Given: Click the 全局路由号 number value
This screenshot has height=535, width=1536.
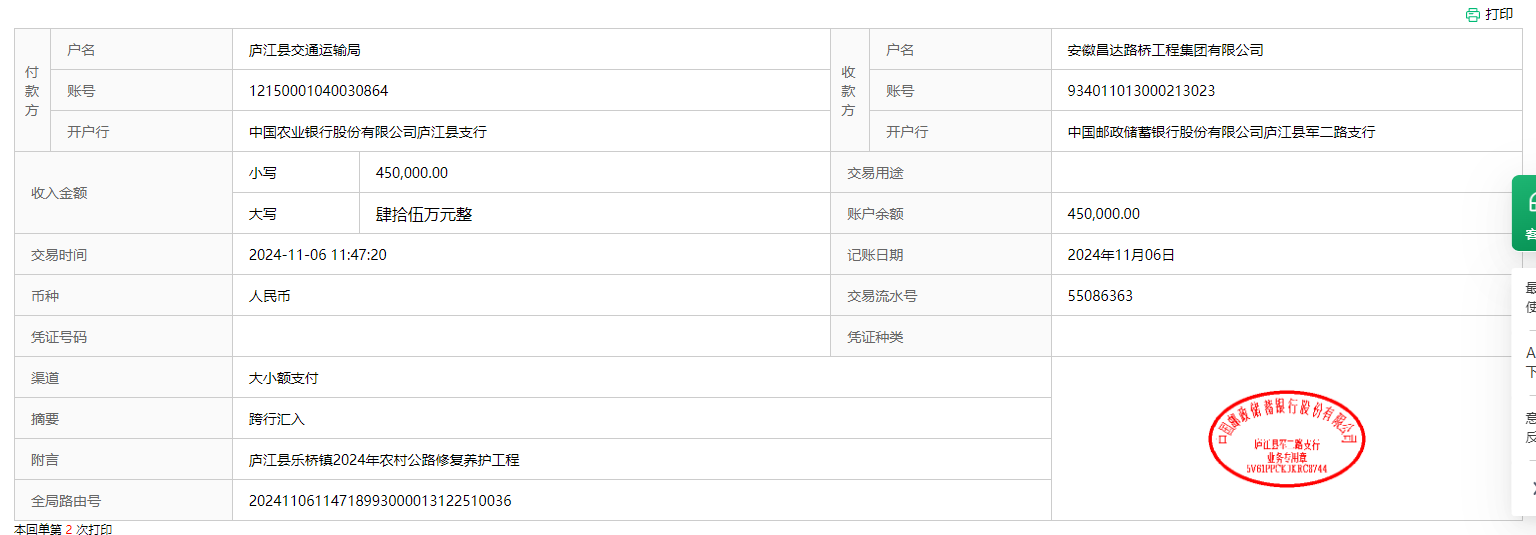Looking at the screenshot, I should 380,501.
